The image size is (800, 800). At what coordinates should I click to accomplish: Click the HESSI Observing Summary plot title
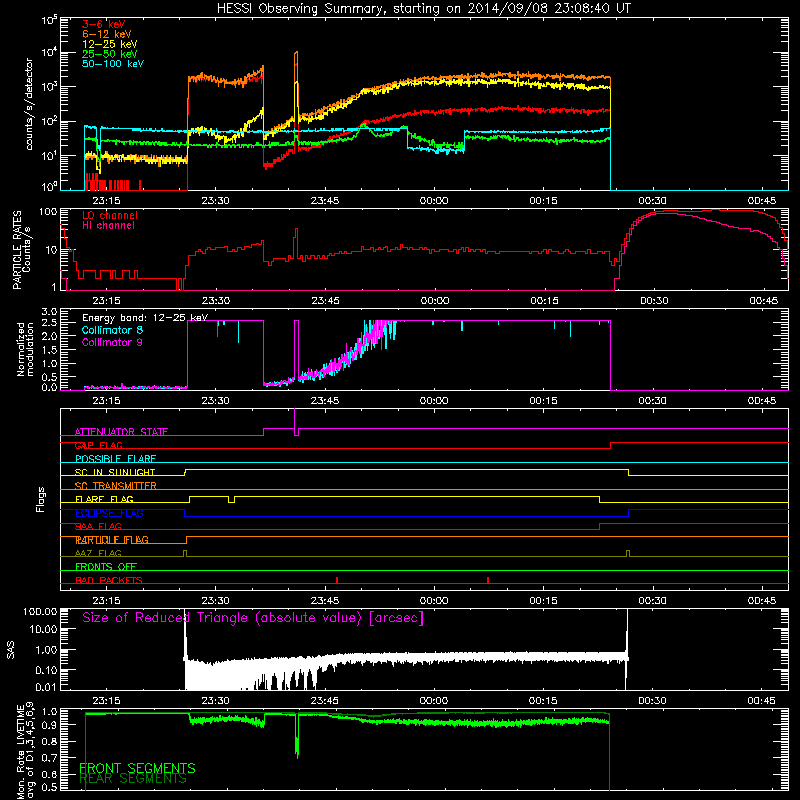423,9
